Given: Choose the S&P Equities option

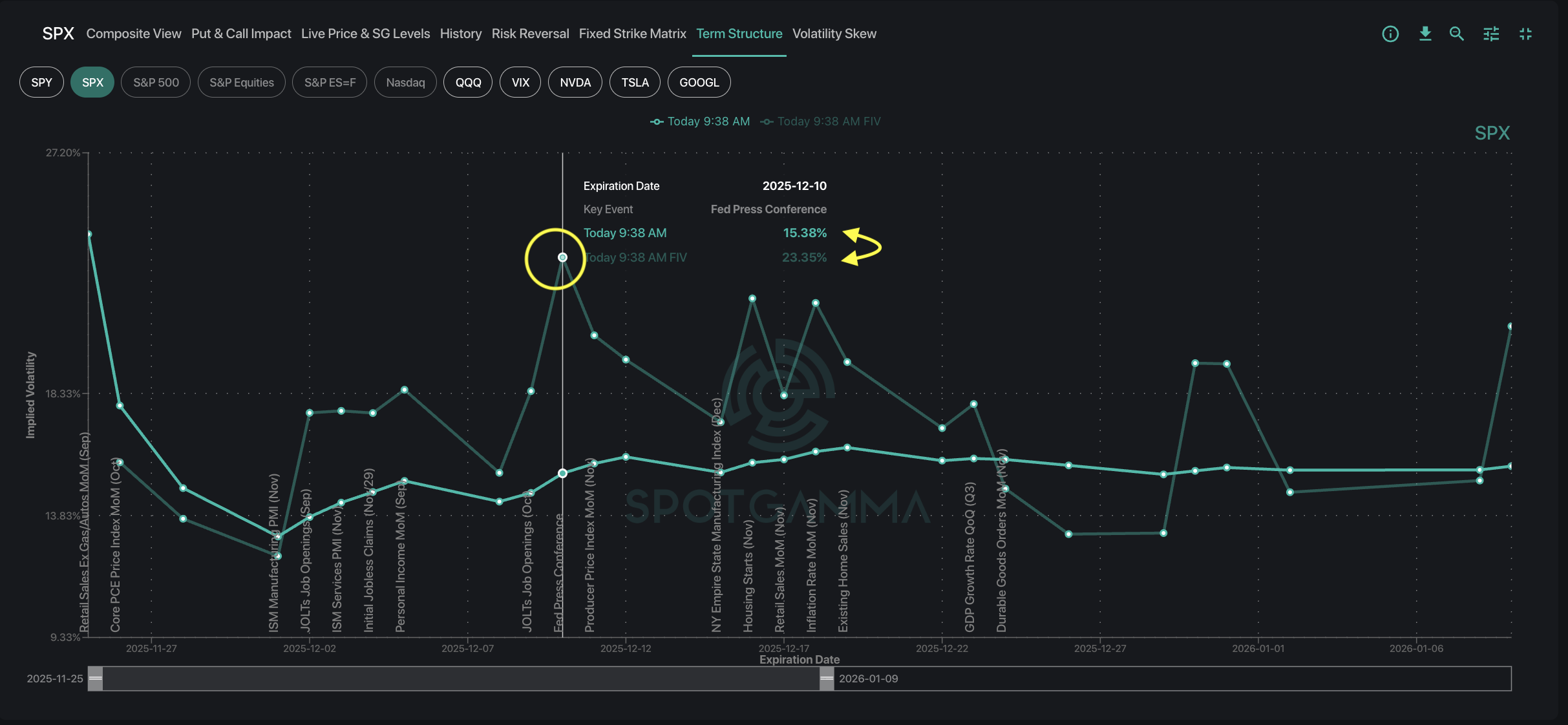Looking at the screenshot, I should click(x=241, y=82).
